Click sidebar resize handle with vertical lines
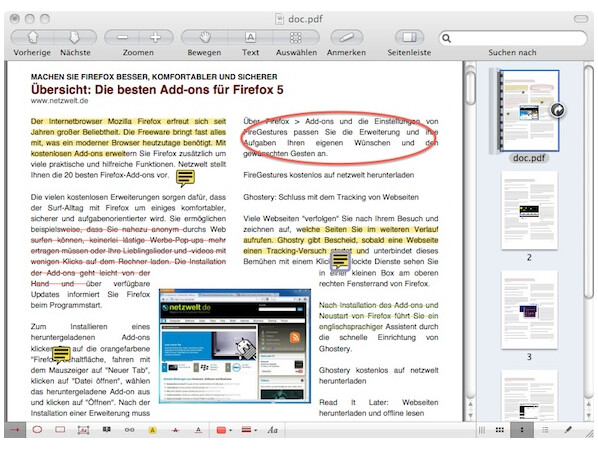The image size is (598, 449). (482, 430)
